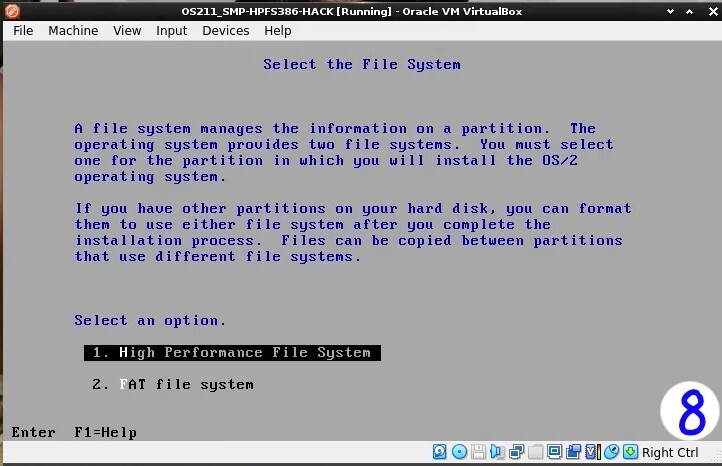Click the mouse integration status icon

pos(611,452)
